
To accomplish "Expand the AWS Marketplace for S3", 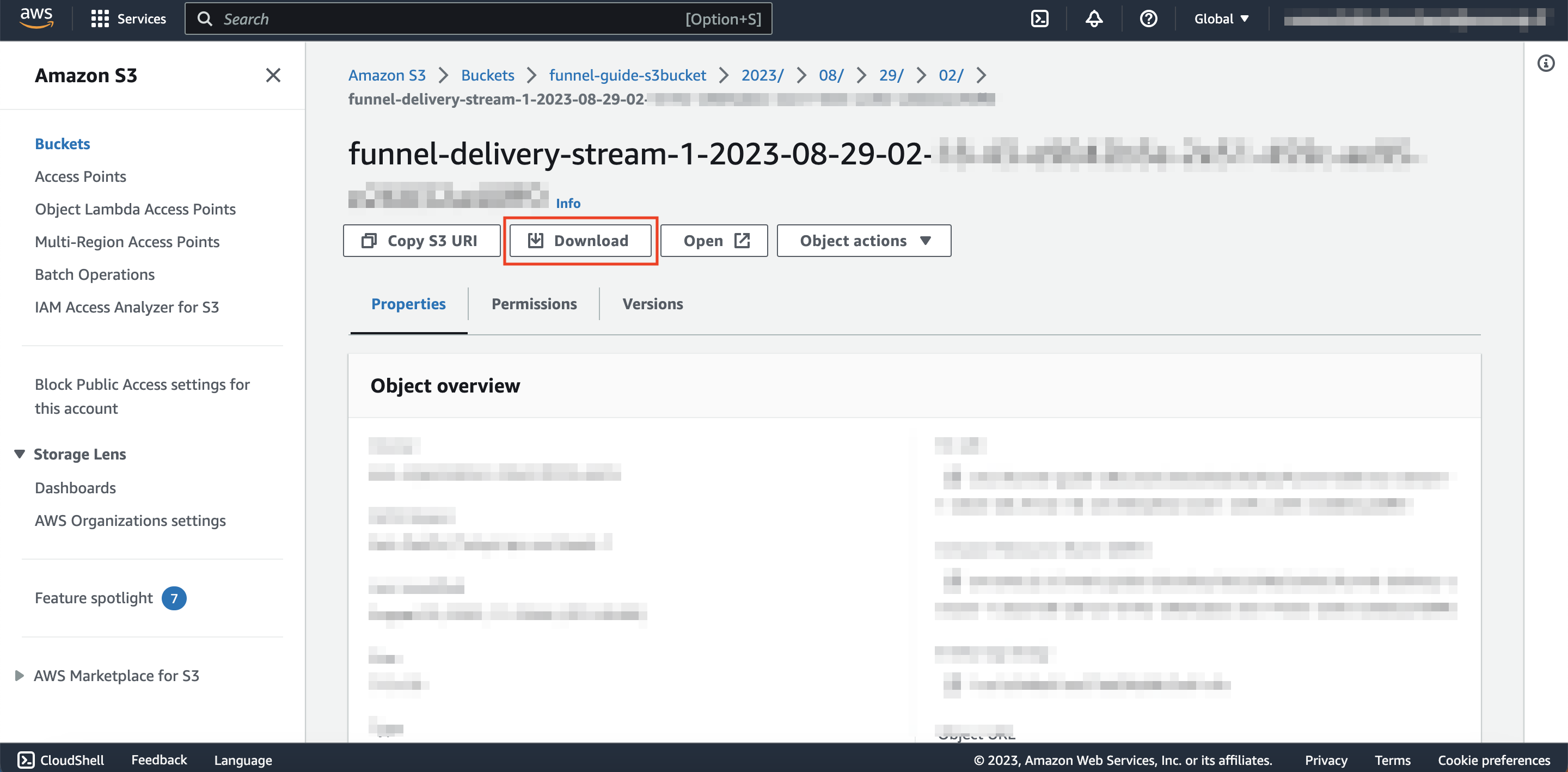I will 19,675.
